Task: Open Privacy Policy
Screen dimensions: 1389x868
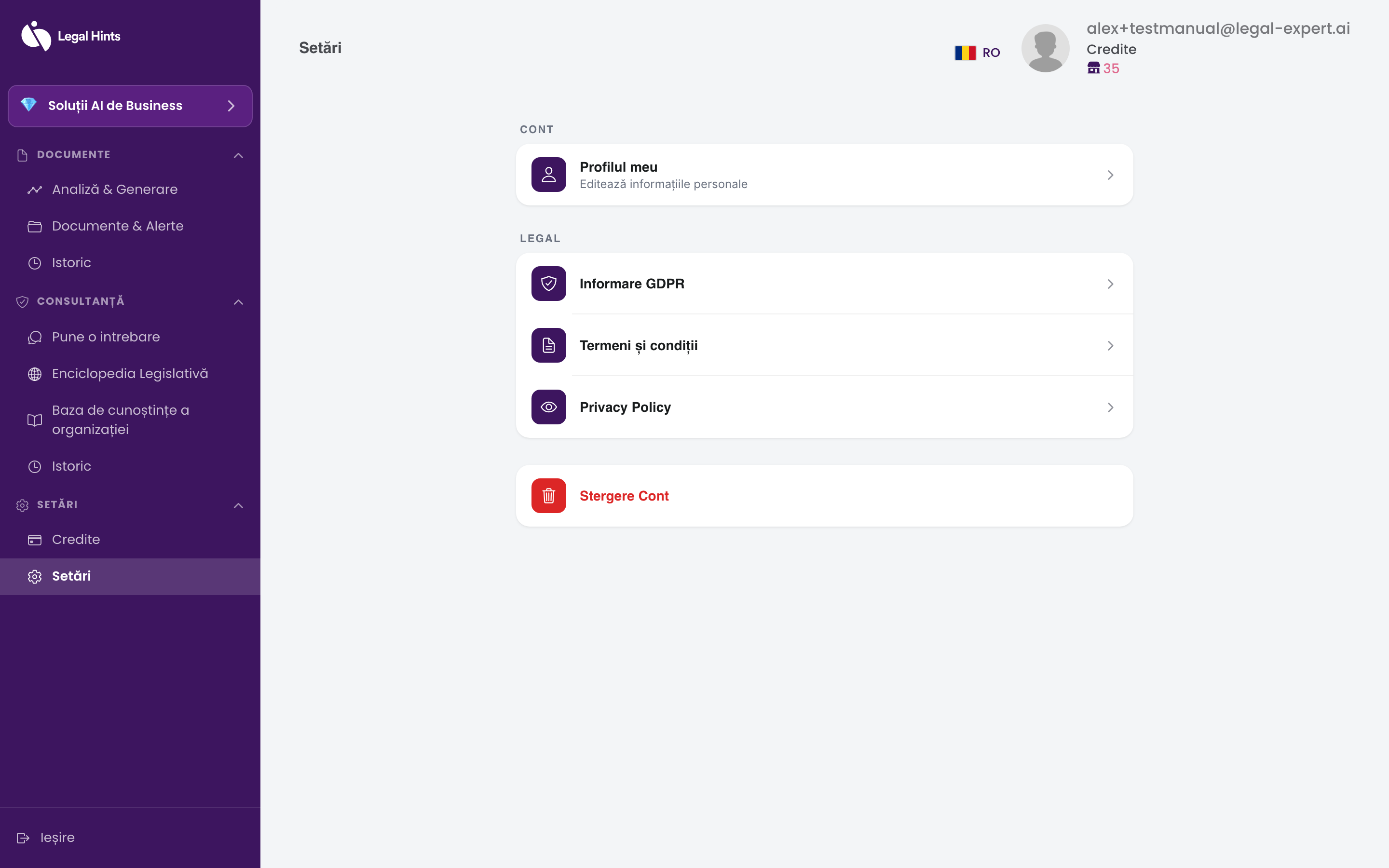Action: pyautogui.click(x=824, y=407)
